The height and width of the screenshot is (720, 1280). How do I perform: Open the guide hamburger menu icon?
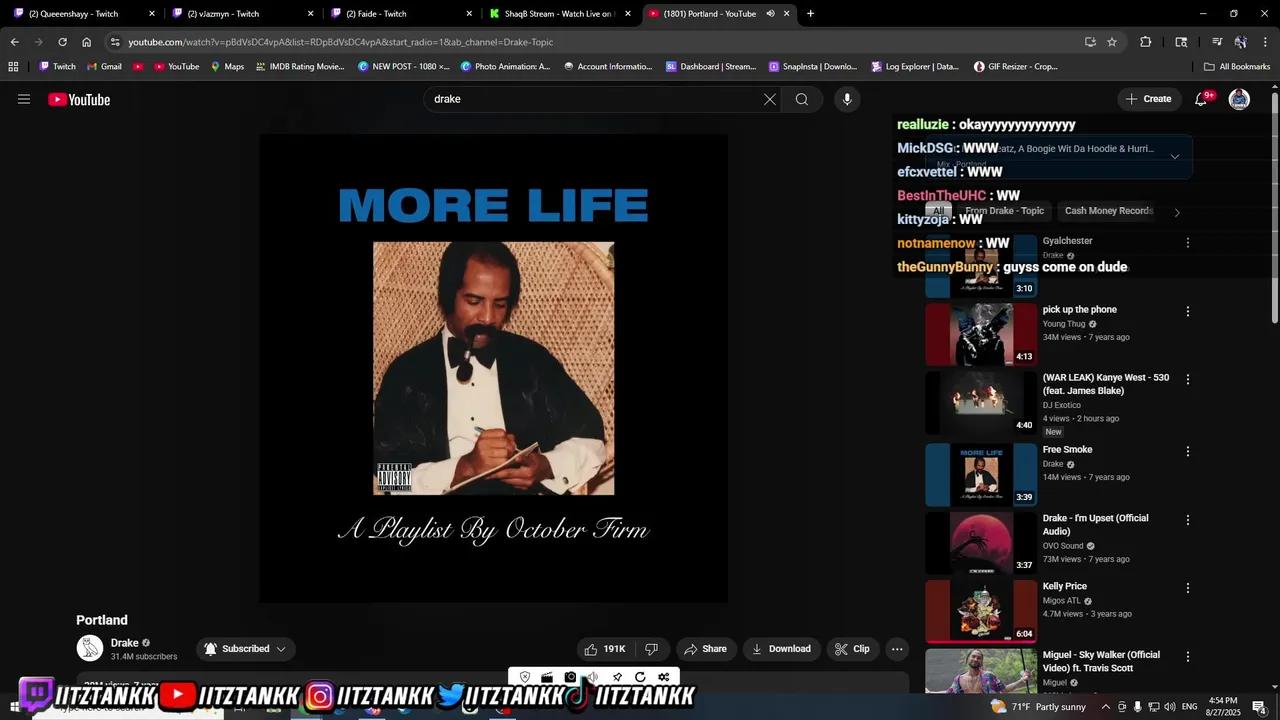coord(24,99)
